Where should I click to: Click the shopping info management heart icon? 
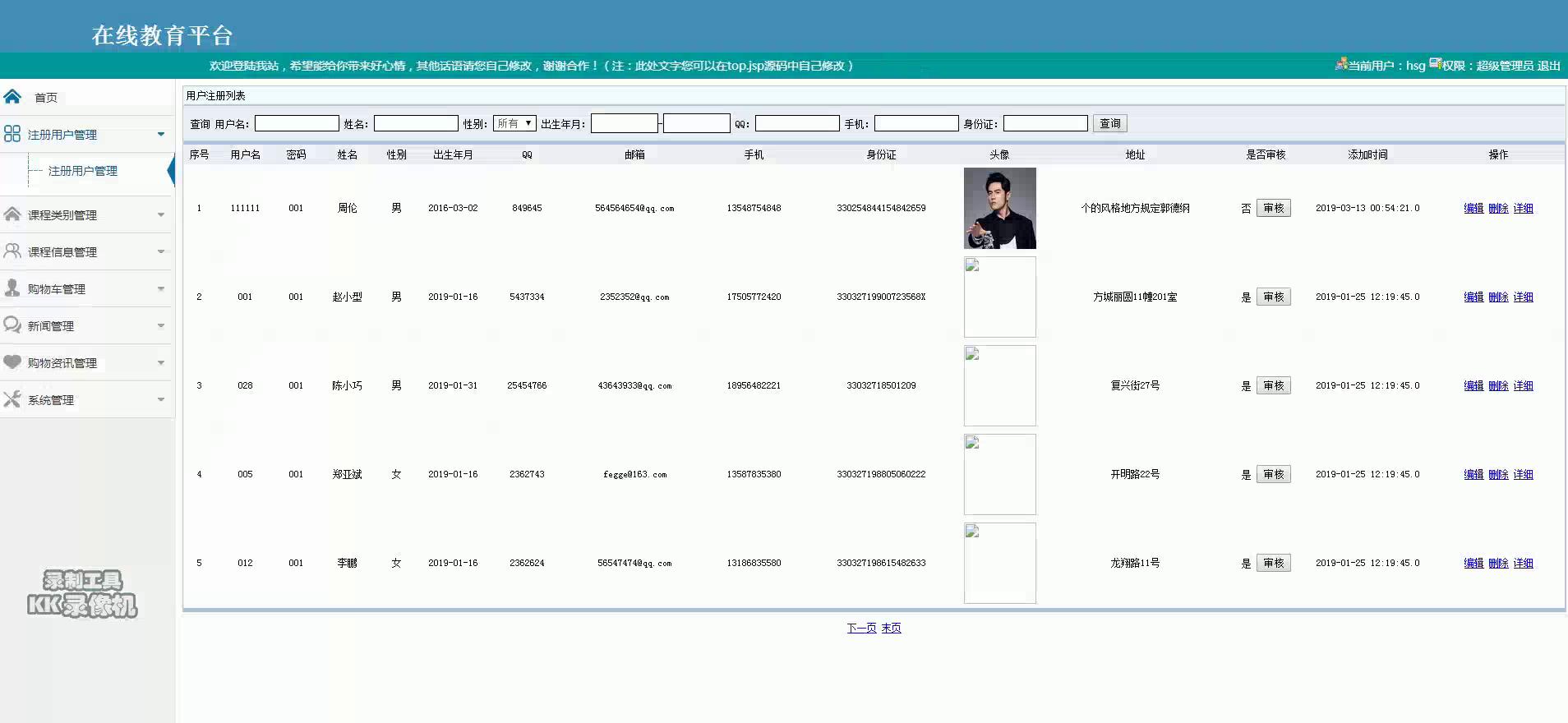[12, 362]
